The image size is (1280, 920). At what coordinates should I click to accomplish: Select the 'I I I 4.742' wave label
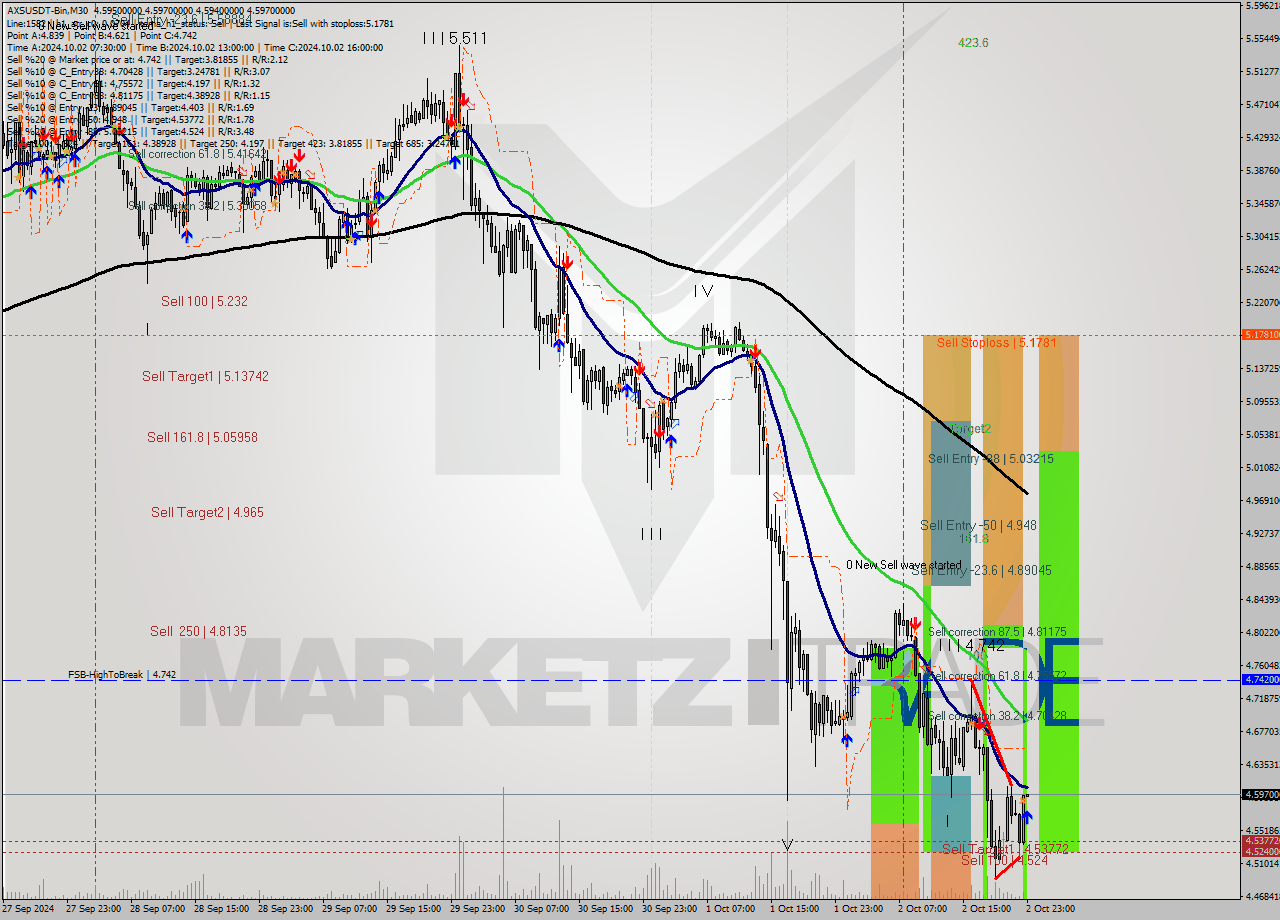pos(971,647)
